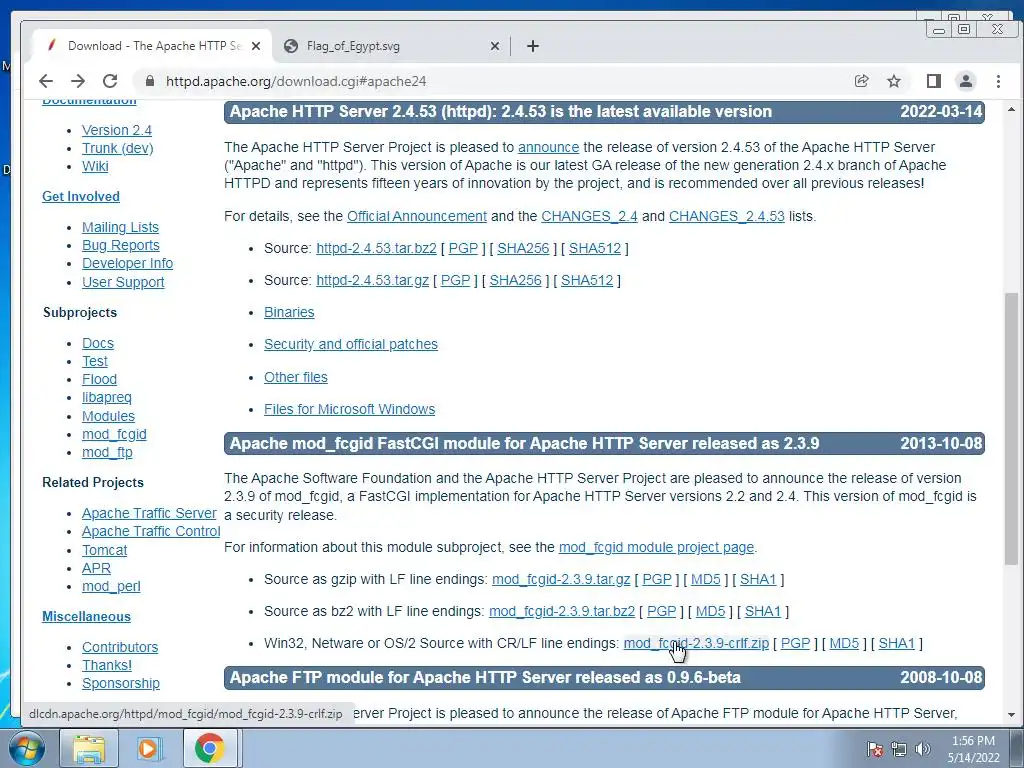Screen dimensions: 1024x768
Task: Open the Docs subproject link
Action: (97, 343)
